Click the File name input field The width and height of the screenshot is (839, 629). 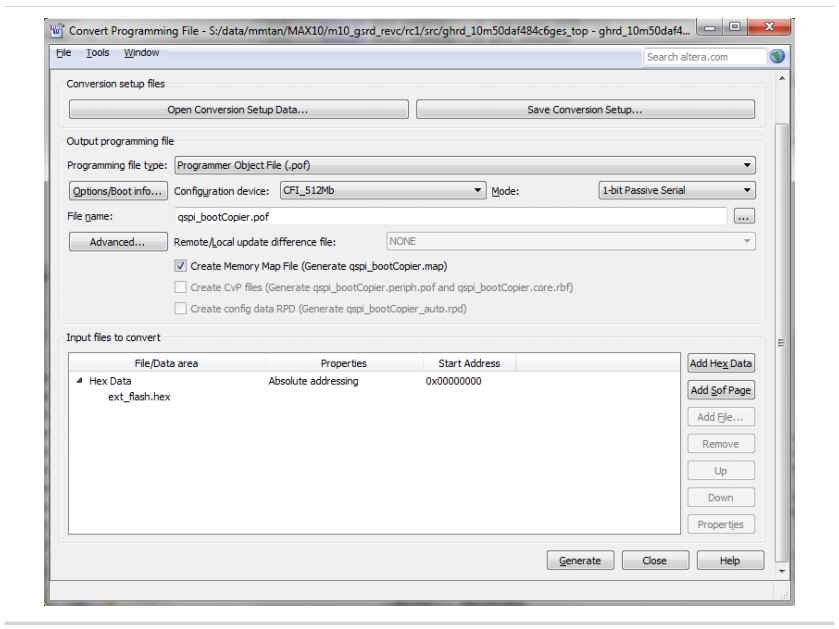click(x=450, y=217)
